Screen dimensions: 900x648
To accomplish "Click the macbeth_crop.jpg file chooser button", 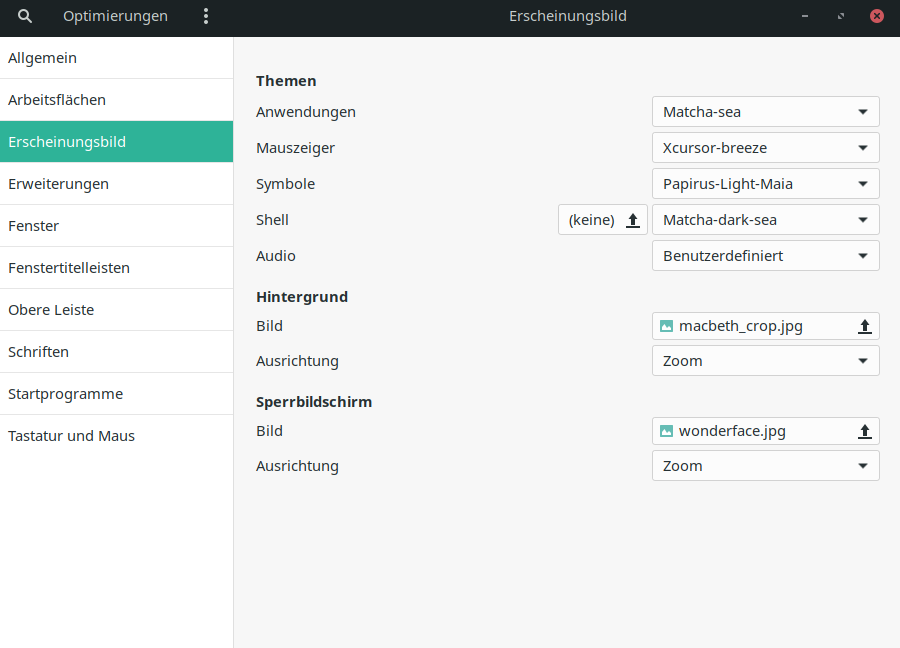I will point(755,326).
